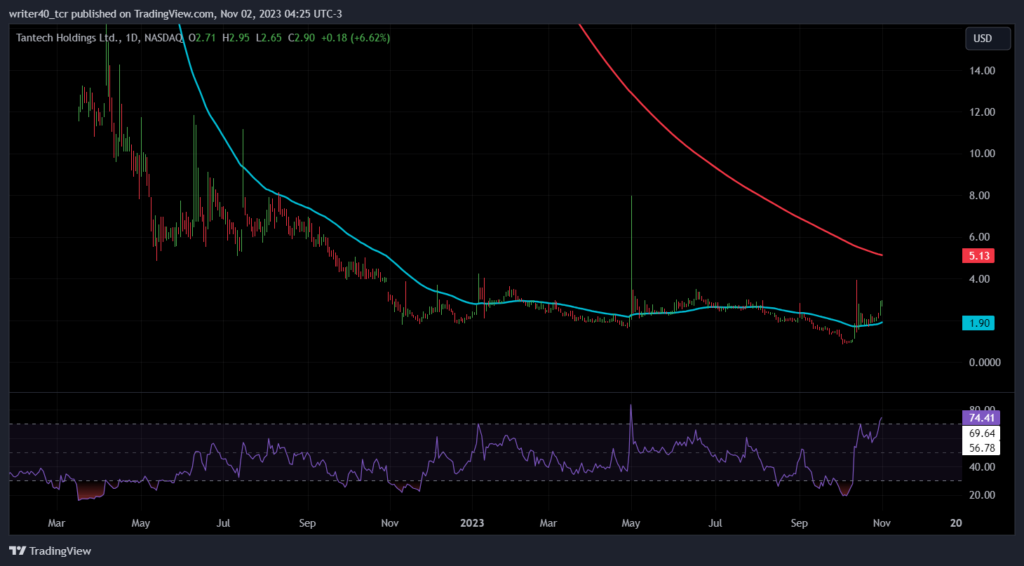
Task: Click the RSI level label 69.64
Action: click(x=981, y=433)
